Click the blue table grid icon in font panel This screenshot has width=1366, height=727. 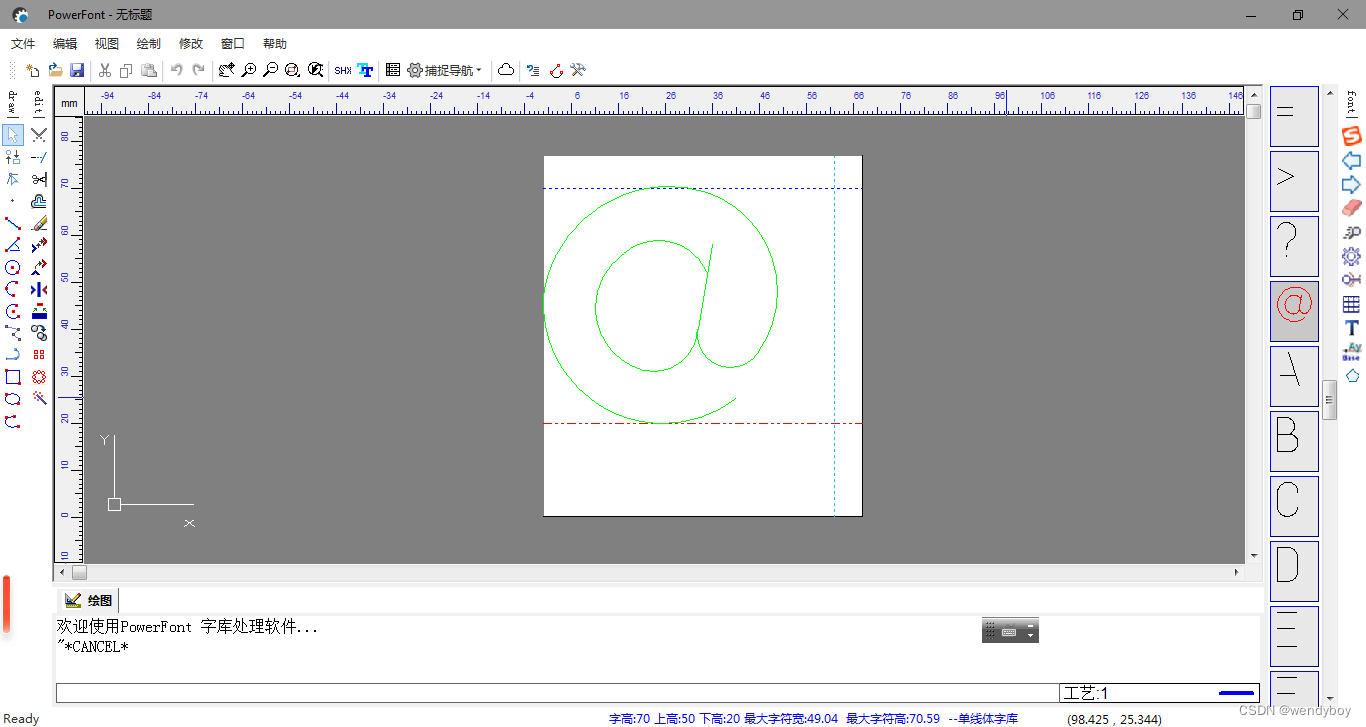(1352, 304)
